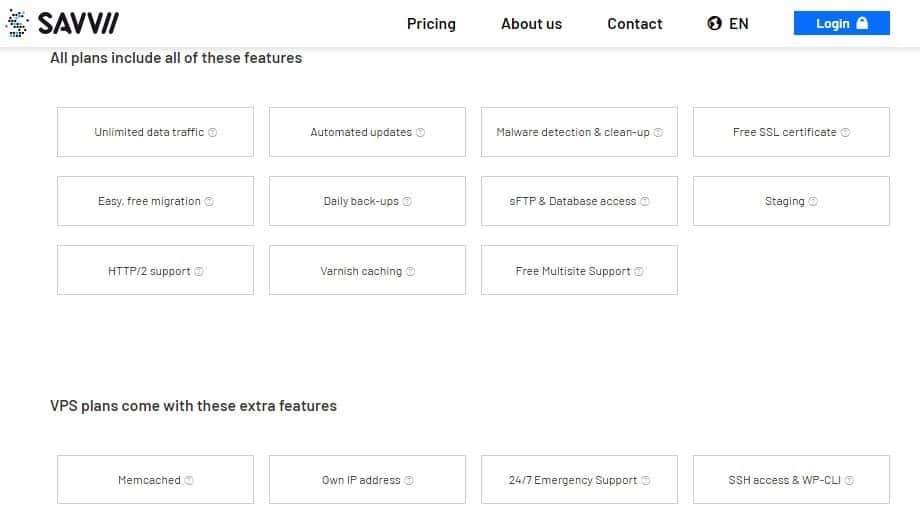
Task: Open the Pricing menu item
Action: point(431,23)
